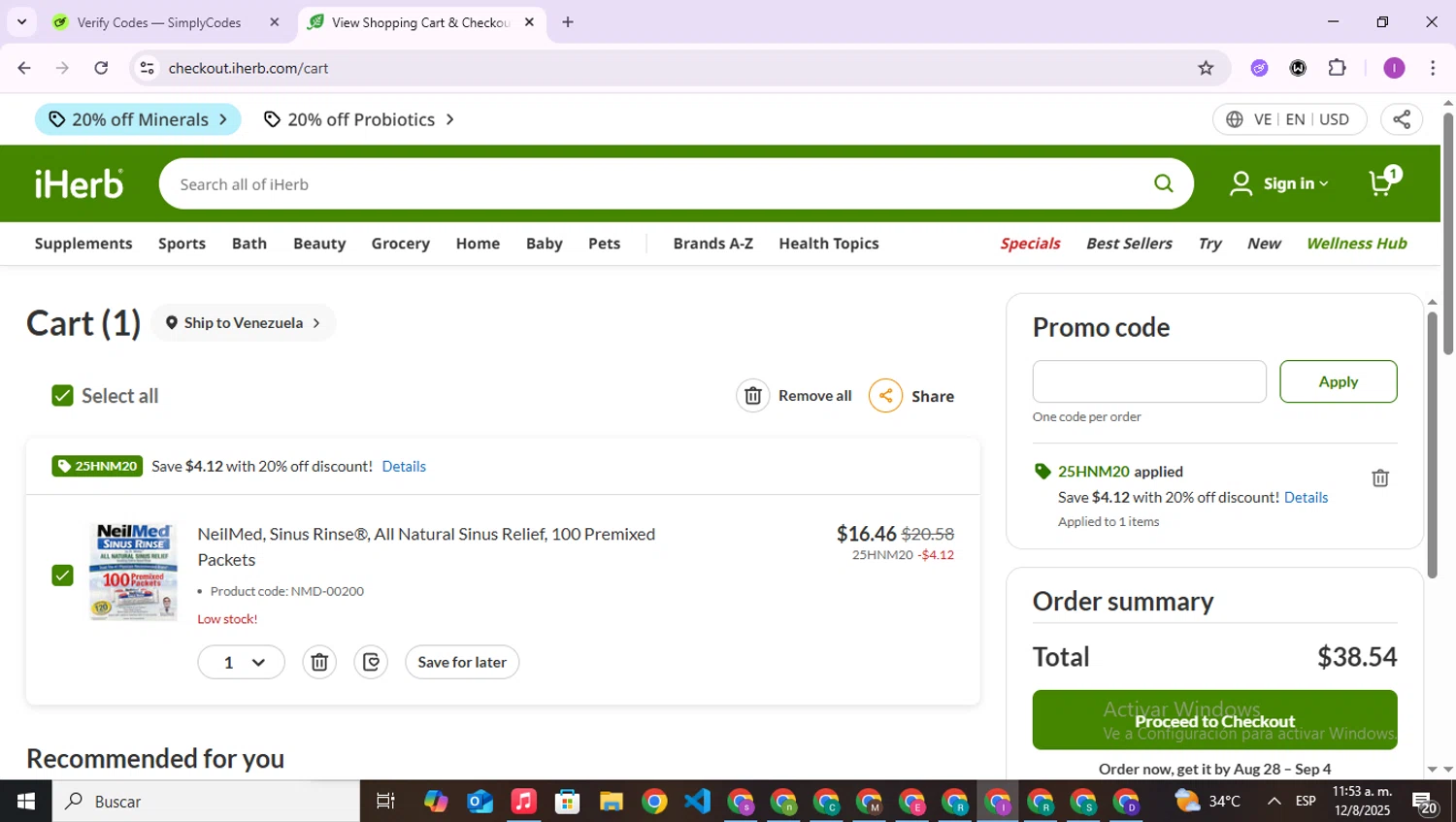This screenshot has height=822, width=1456.
Task: Delete NeilMed item with trash icon
Action: click(x=319, y=662)
